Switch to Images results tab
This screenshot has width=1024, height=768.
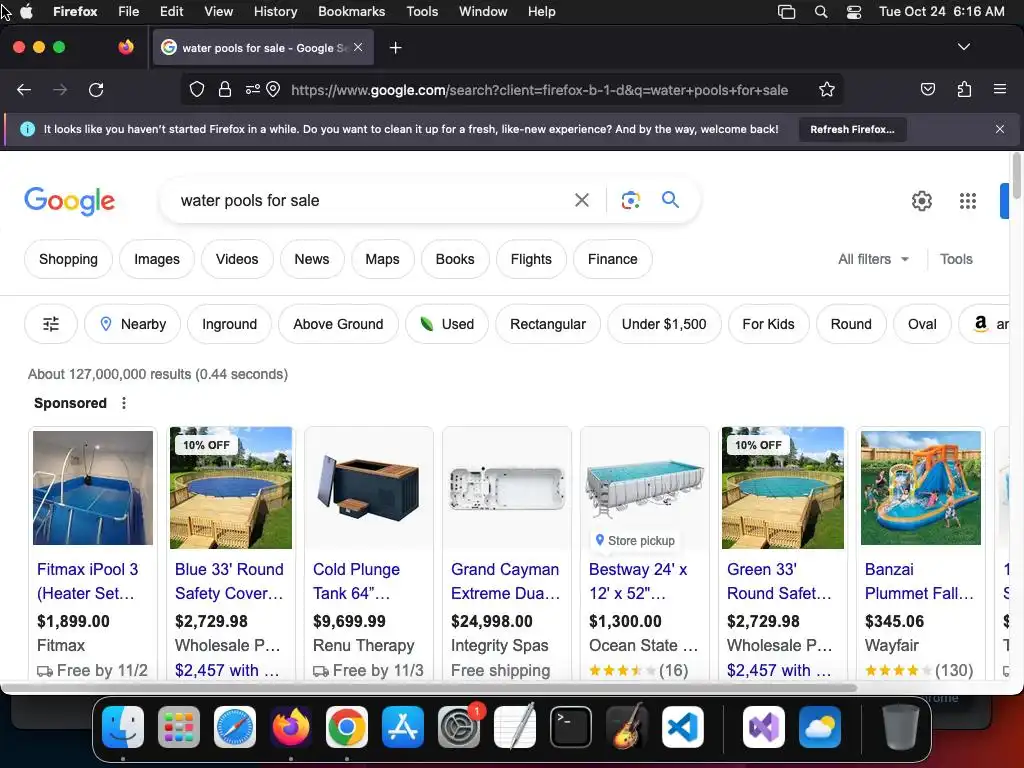pos(157,259)
